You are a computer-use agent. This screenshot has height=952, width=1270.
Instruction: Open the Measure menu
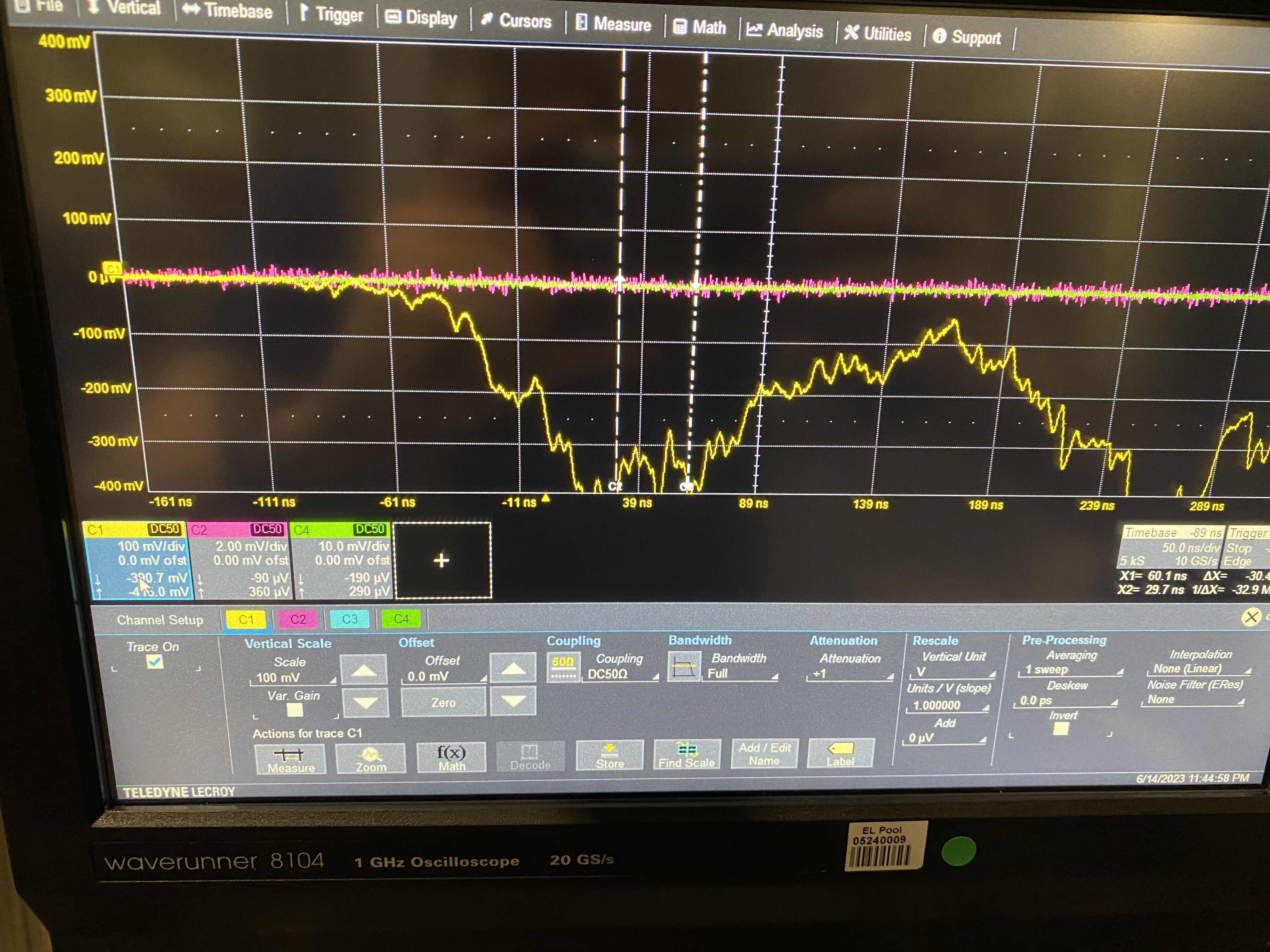613,24
